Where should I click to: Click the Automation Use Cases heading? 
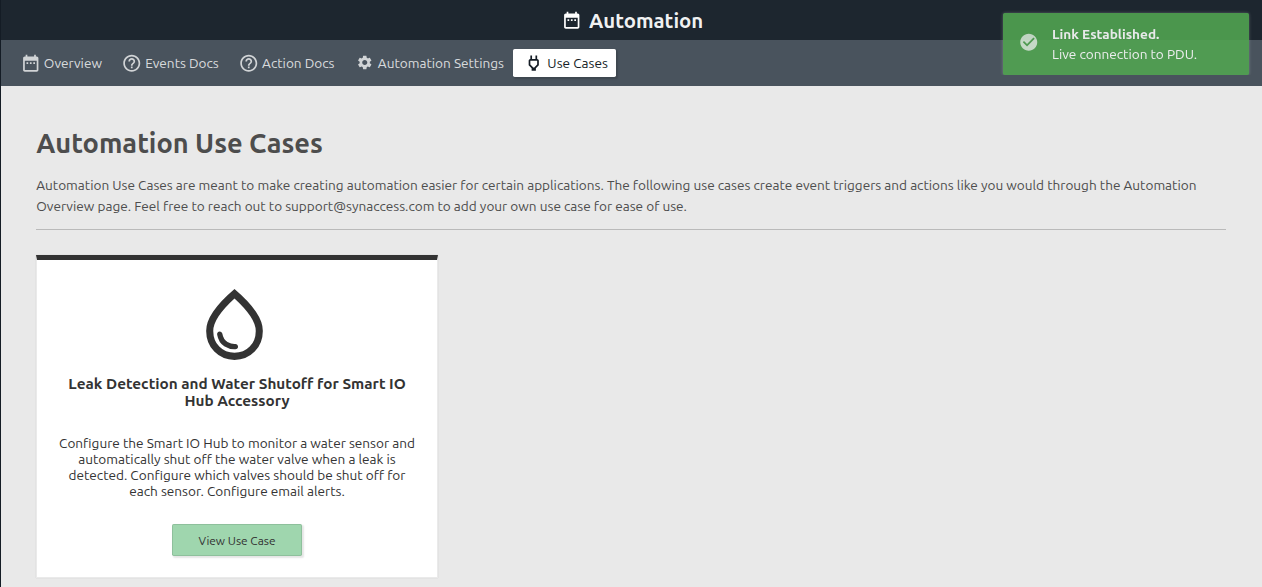[x=180, y=144]
